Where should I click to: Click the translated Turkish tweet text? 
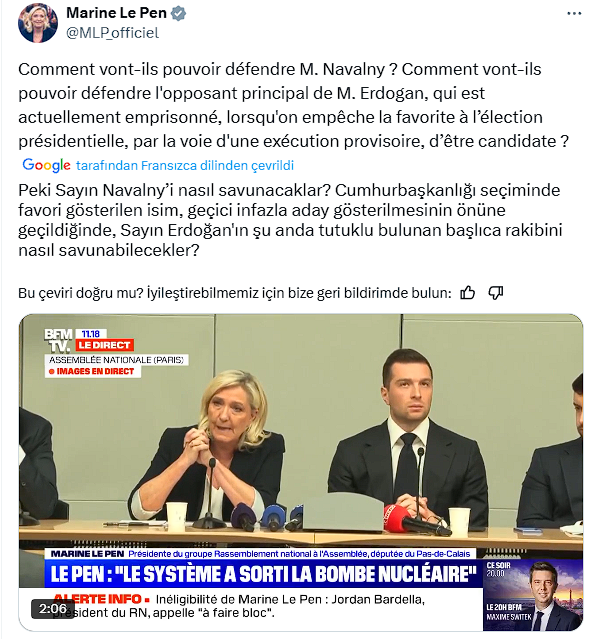click(x=290, y=220)
